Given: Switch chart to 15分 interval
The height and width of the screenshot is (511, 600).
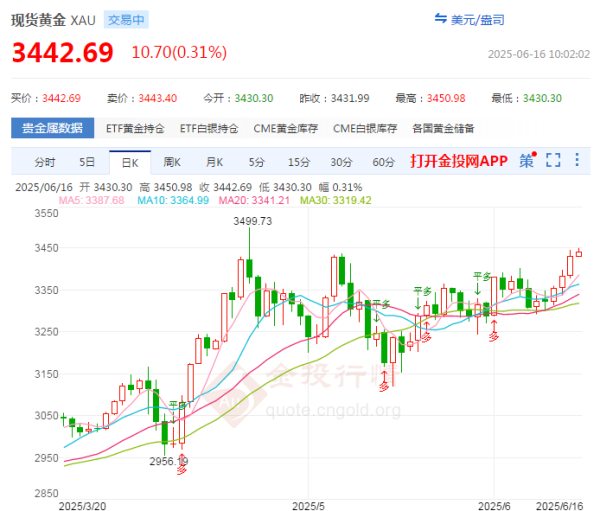Looking at the screenshot, I should point(299,162).
